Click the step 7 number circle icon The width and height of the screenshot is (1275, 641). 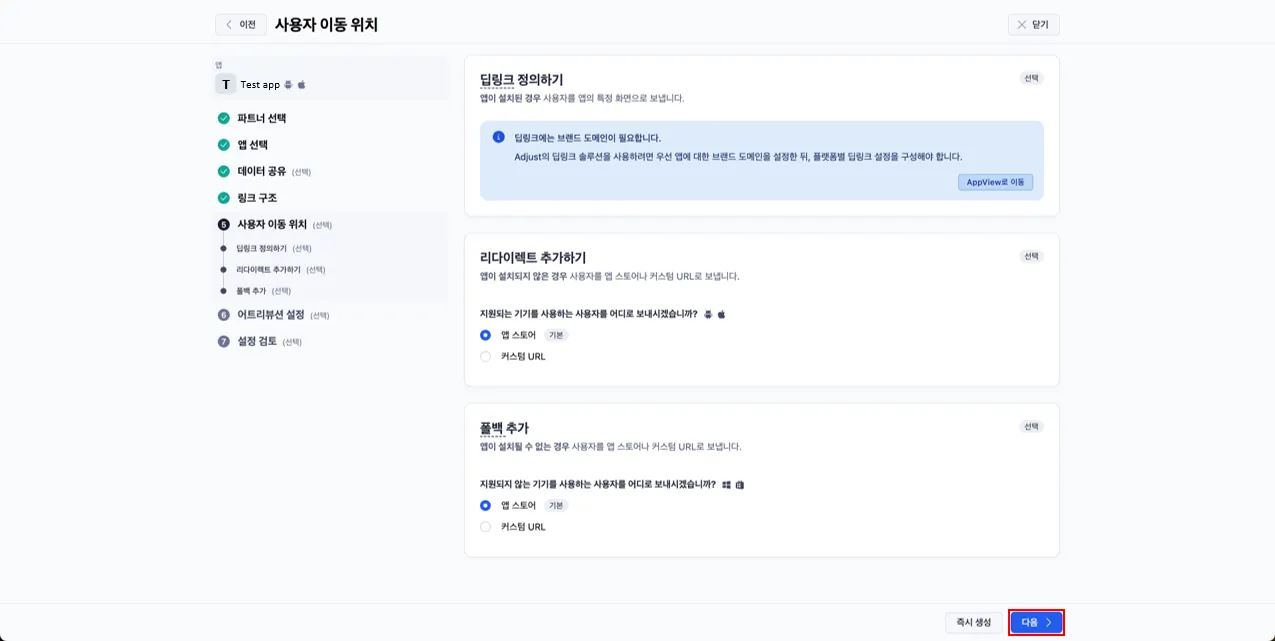[x=224, y=341]
